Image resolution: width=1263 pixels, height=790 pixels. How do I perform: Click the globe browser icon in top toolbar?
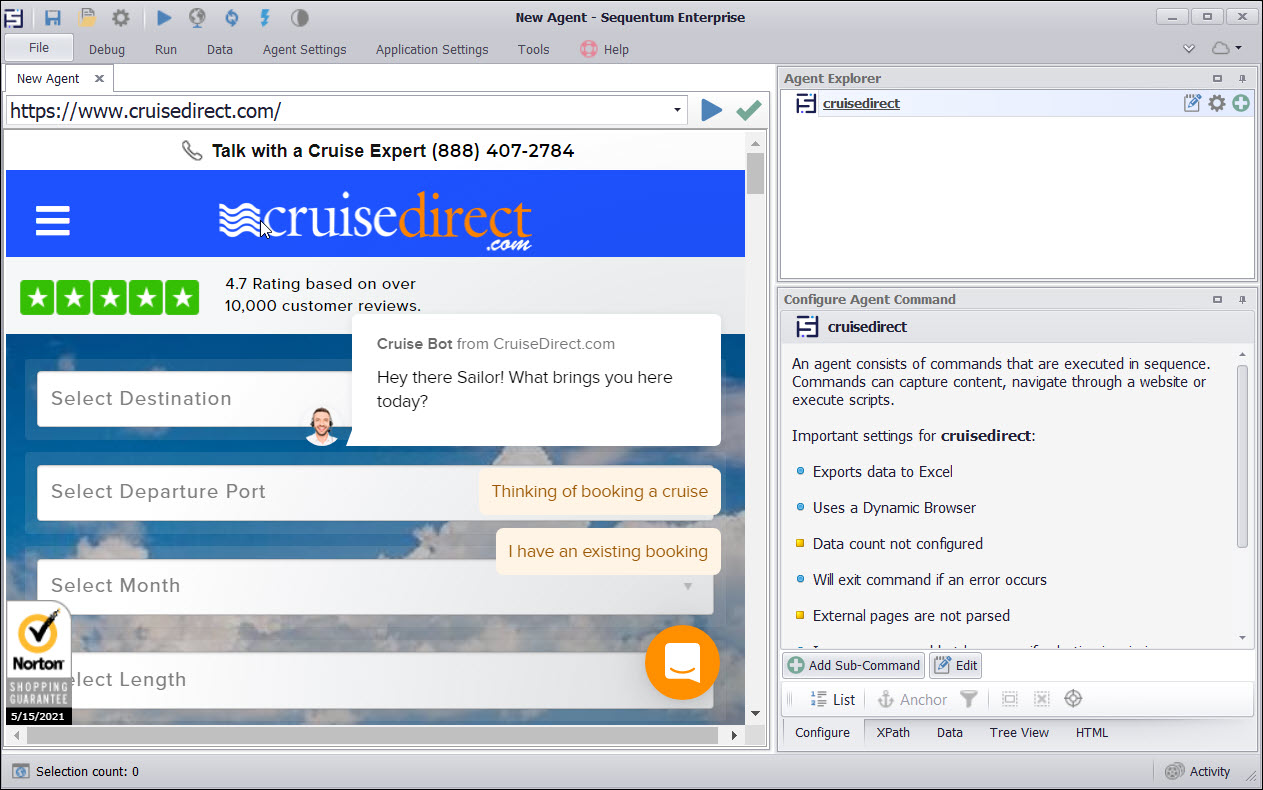pyautogui.click(x=197, y=17)
